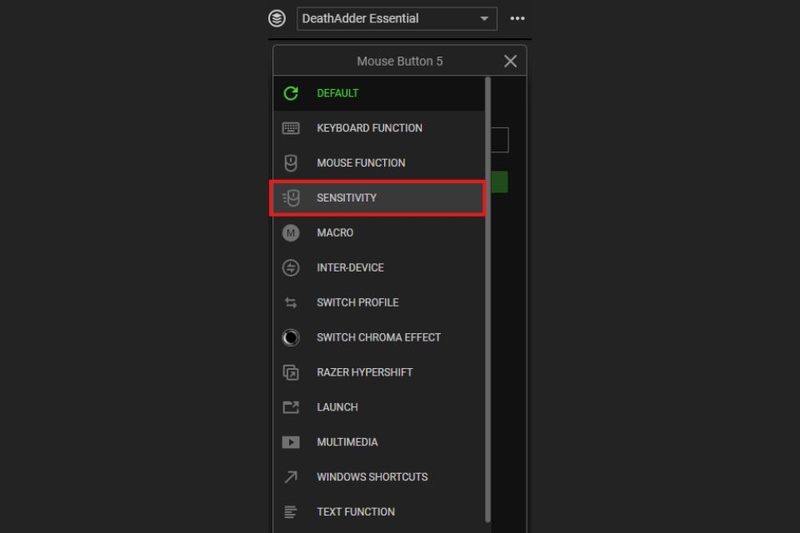Click the Razer Hypershift layered icon
800x533 pixels.
pos(291,373)
